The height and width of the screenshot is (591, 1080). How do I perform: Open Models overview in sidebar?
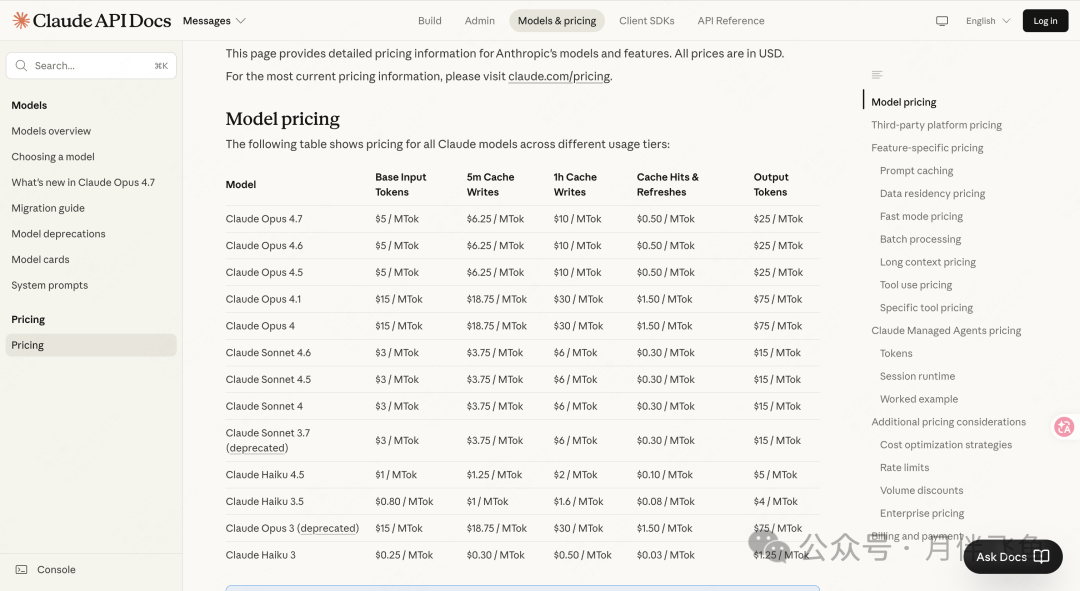51,131
